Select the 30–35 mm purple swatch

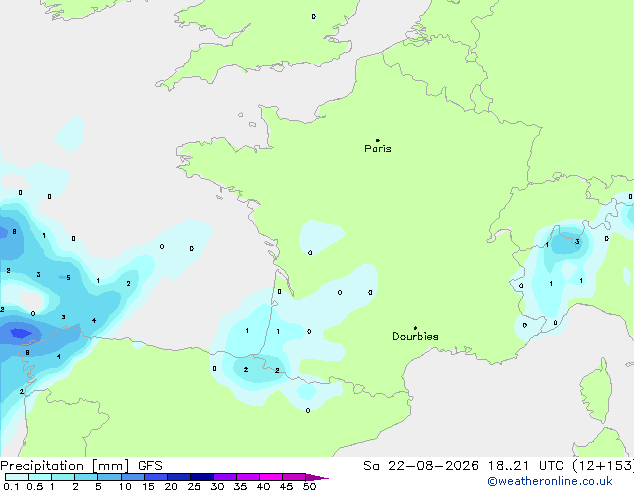pyautogui.click(x=225, y=477)
